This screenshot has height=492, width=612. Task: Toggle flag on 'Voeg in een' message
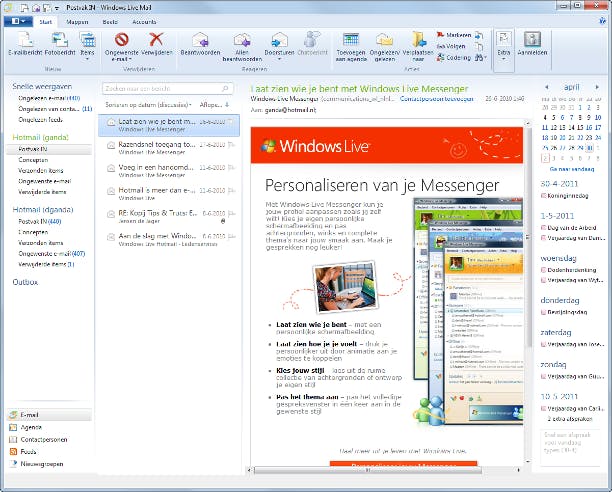(x=232, y=168)
